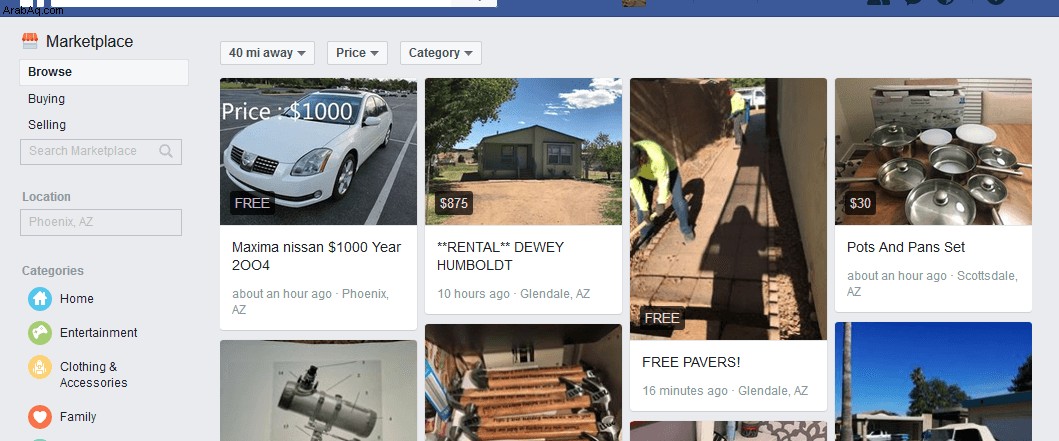Select the Browse menu item
The width and height of the screenshot is (1059, 441).
click(104, 72)
